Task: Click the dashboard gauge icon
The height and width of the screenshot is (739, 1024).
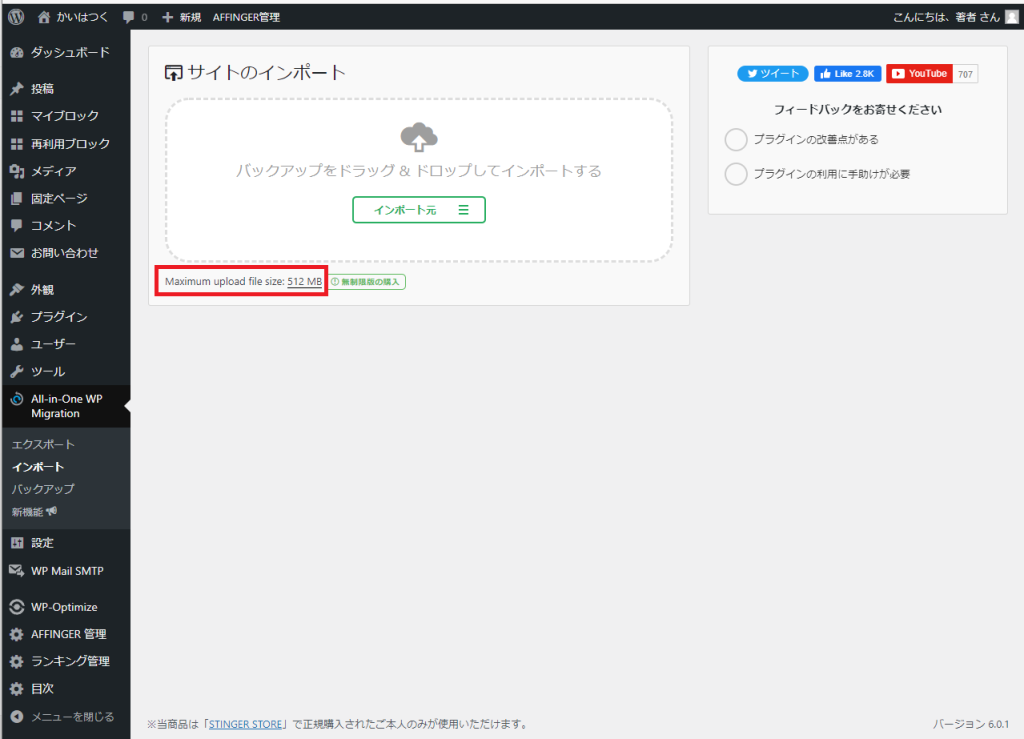Action: [x=17, y=52]
